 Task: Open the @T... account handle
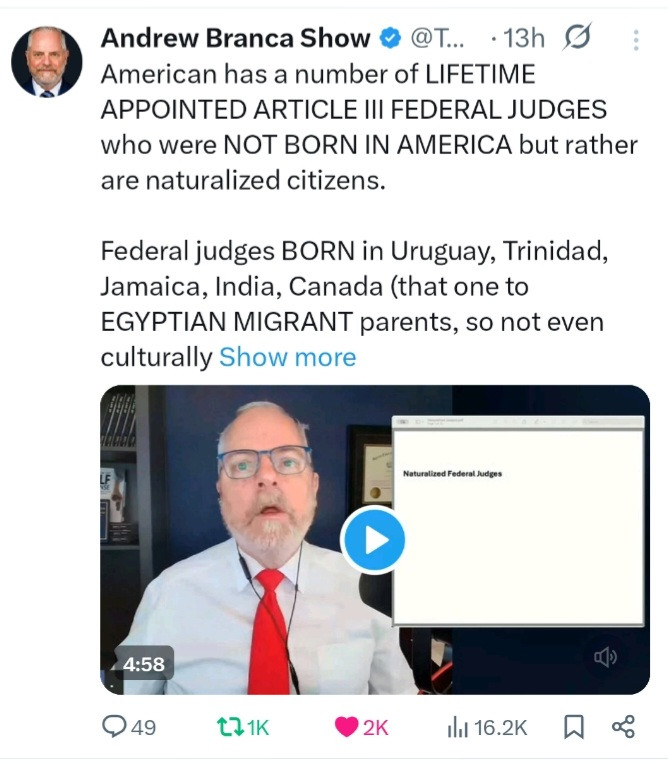click(x=437, y=38)
